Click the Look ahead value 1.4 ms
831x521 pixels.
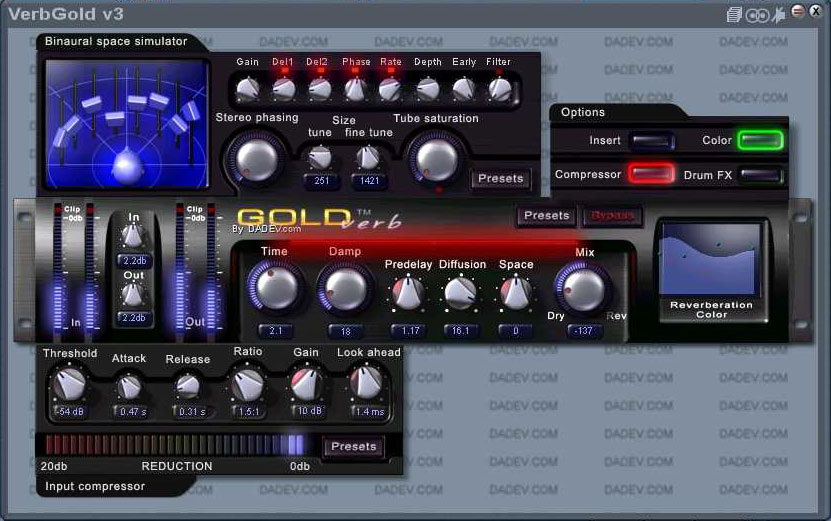pyautogui.click(x=369, y=411)
